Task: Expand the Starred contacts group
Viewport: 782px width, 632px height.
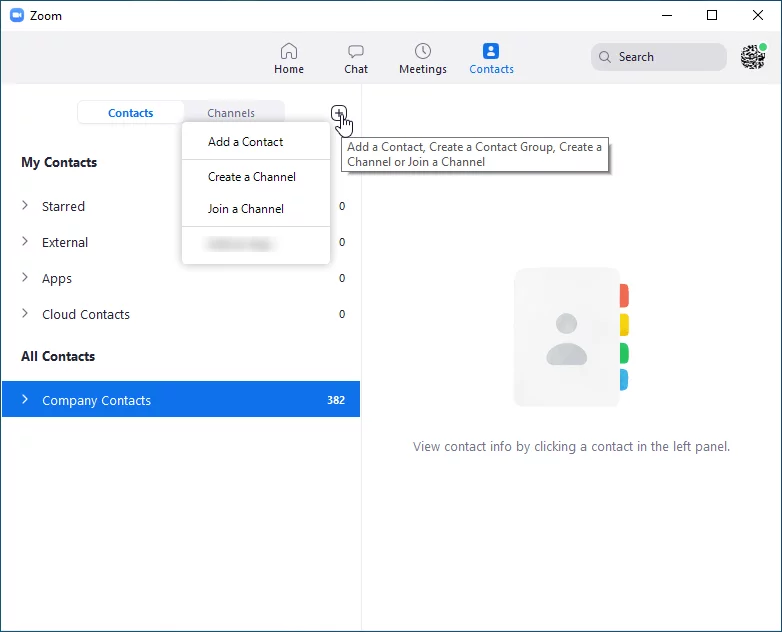Action: click(x=25, y=206)
